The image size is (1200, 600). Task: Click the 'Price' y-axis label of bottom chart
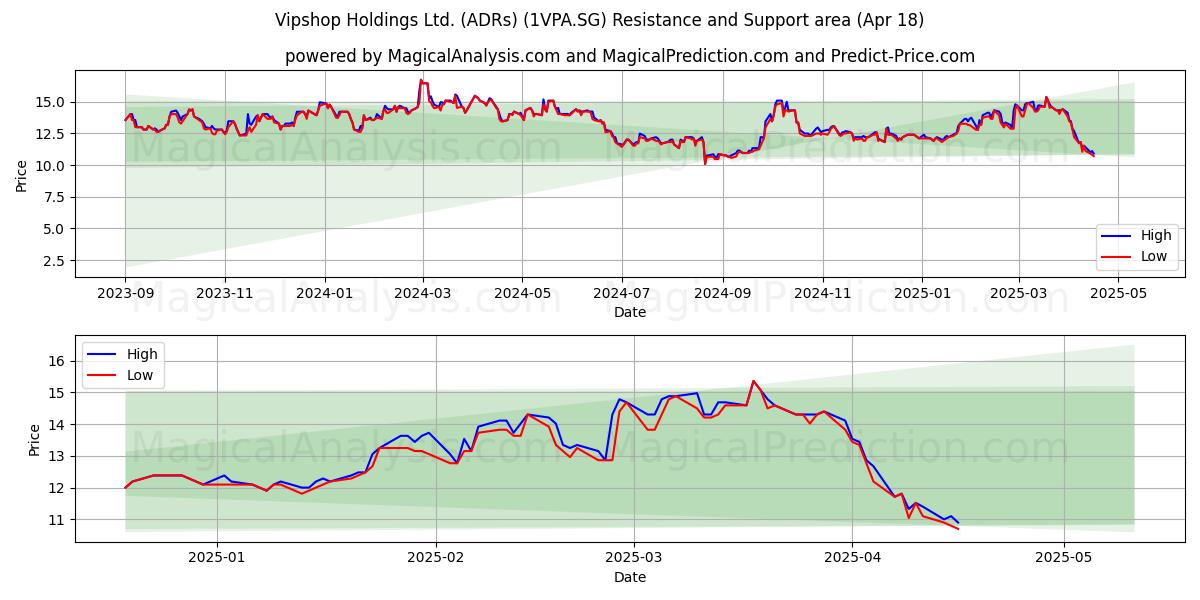tap(35, 440)
